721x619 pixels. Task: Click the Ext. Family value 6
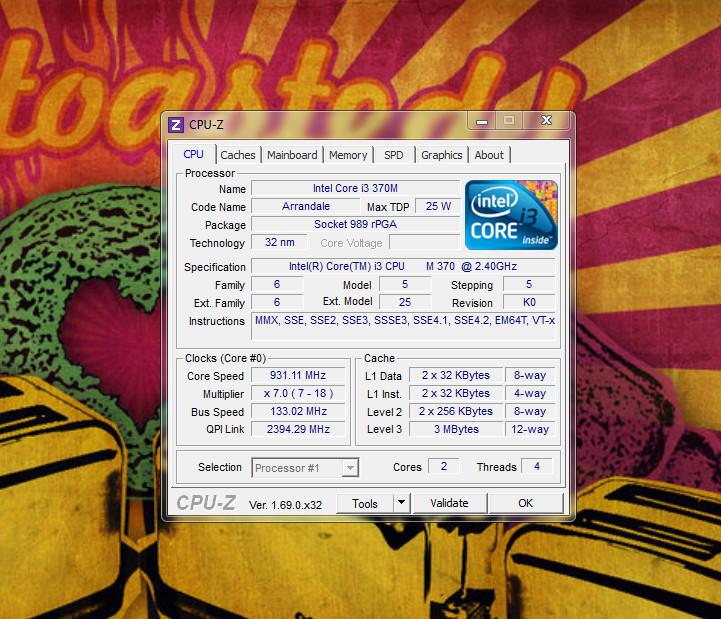point(277,302)
